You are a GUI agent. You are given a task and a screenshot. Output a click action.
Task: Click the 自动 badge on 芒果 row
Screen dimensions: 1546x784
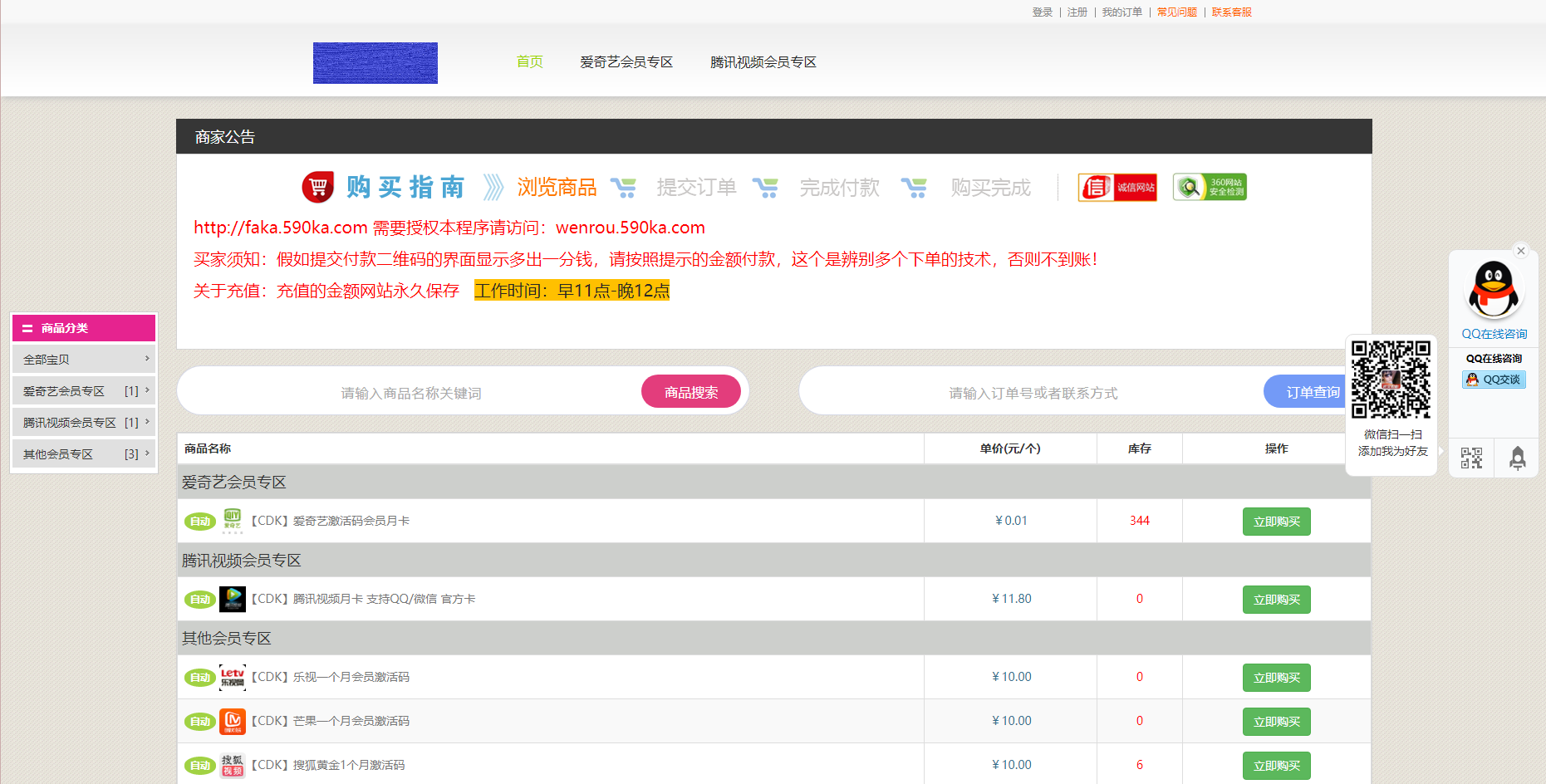click(200, 722)
